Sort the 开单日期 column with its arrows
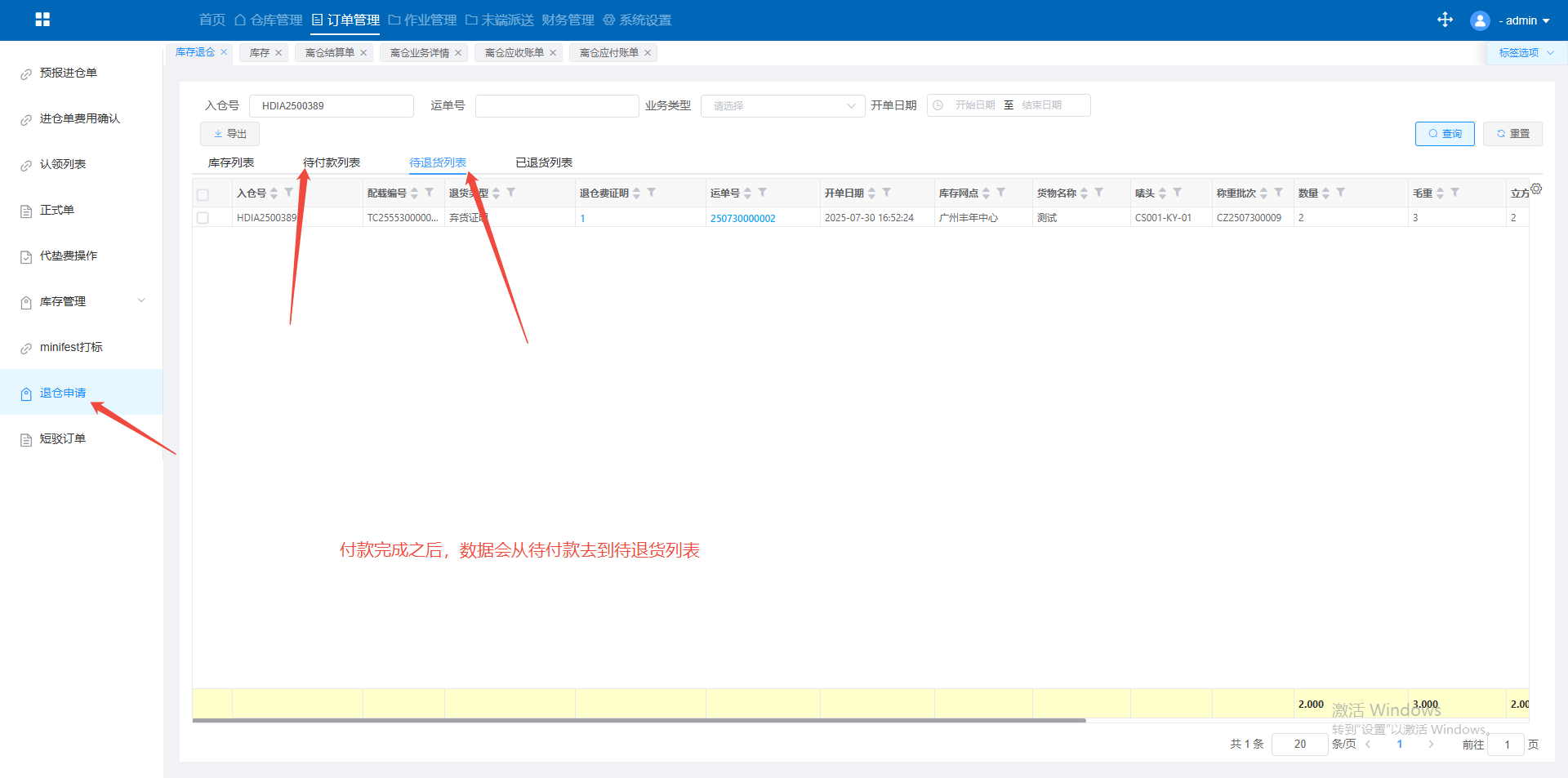Screen dimensions: 1568x778 tap(871, 193)
